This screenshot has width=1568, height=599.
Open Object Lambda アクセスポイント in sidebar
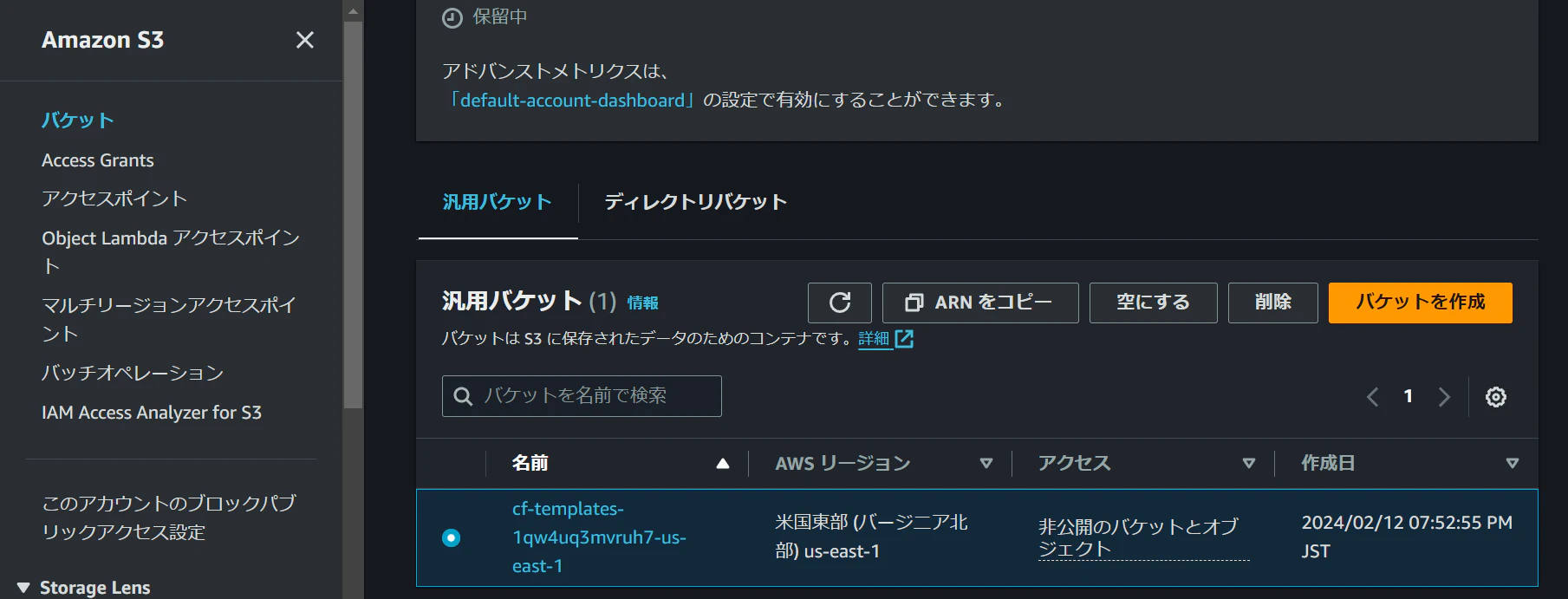[171, 251]
